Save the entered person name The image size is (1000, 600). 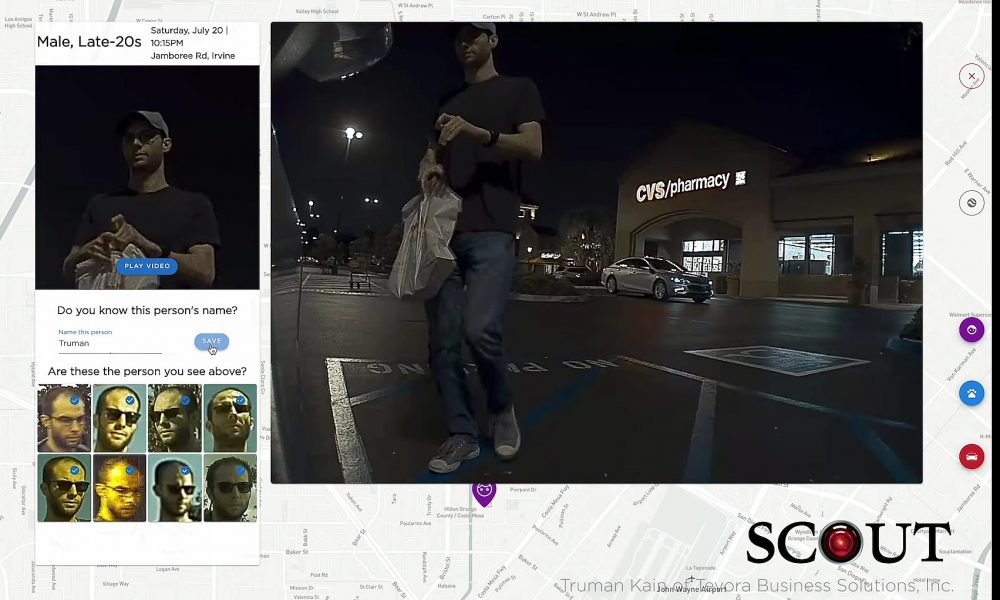coord(211,341)
